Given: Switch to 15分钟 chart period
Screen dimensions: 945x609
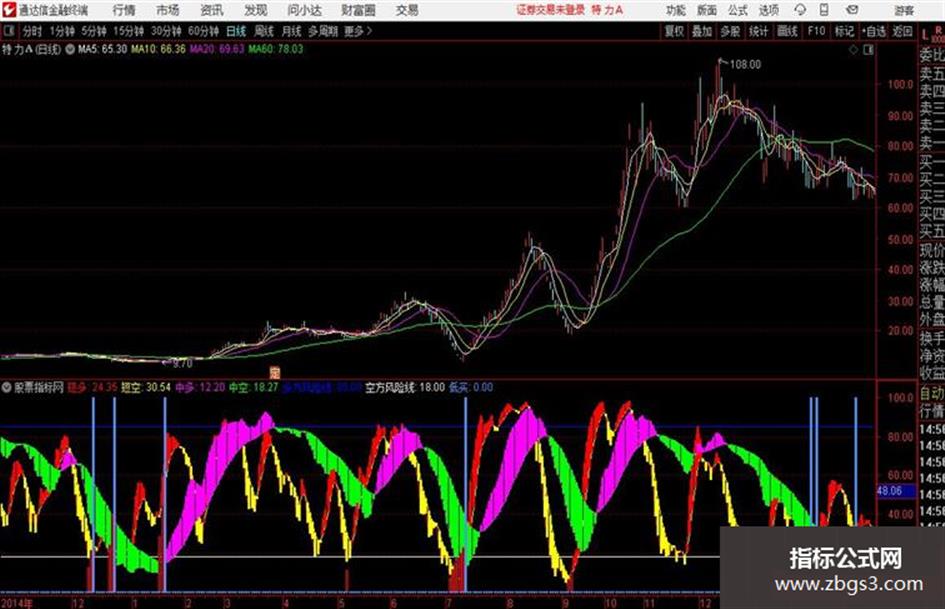Looking at the screenshot, I should 128,31.
